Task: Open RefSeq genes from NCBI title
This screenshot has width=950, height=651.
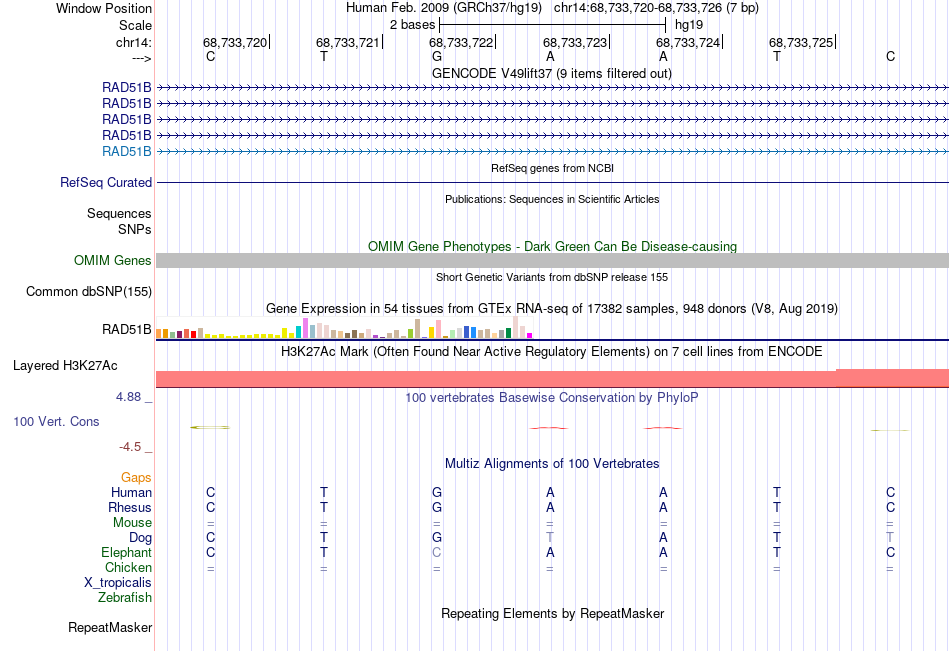Action: [552, 168]
